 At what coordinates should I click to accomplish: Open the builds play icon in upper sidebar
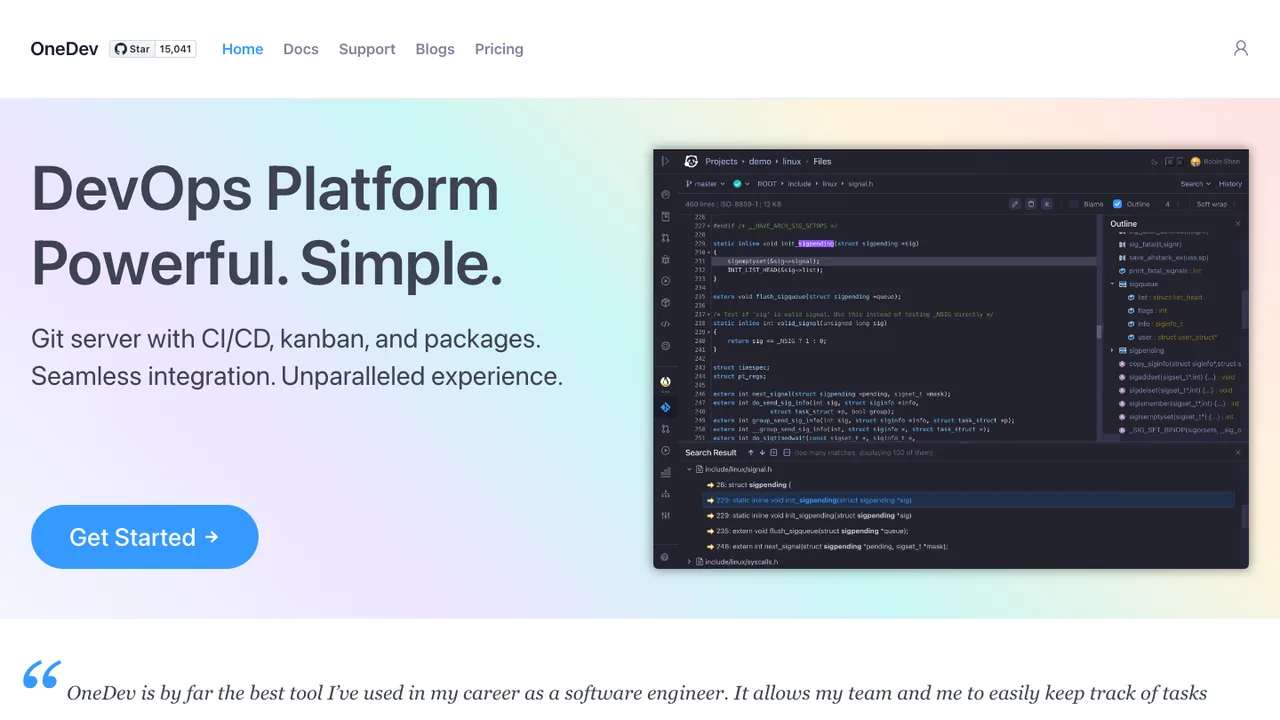click(x=666, y=281)
